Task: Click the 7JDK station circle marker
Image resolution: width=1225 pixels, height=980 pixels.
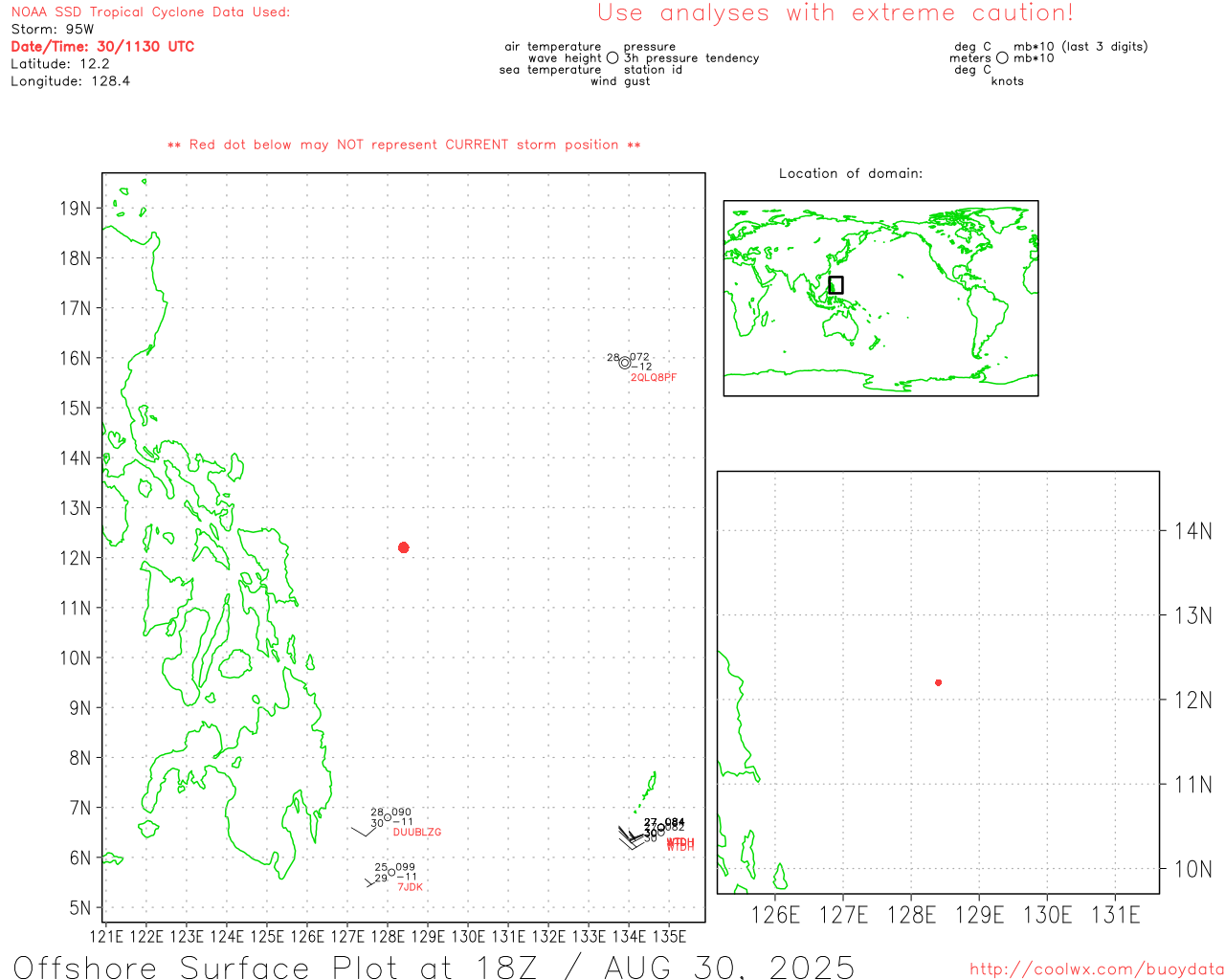Action: tap(391, 873)
